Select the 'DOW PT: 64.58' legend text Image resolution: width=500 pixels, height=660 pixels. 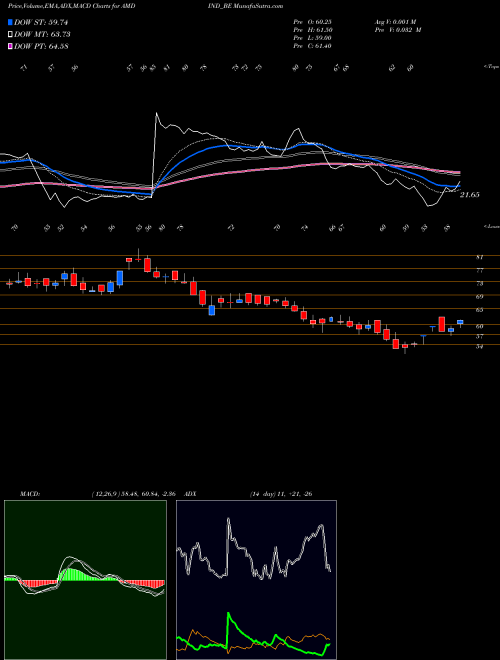41,46
